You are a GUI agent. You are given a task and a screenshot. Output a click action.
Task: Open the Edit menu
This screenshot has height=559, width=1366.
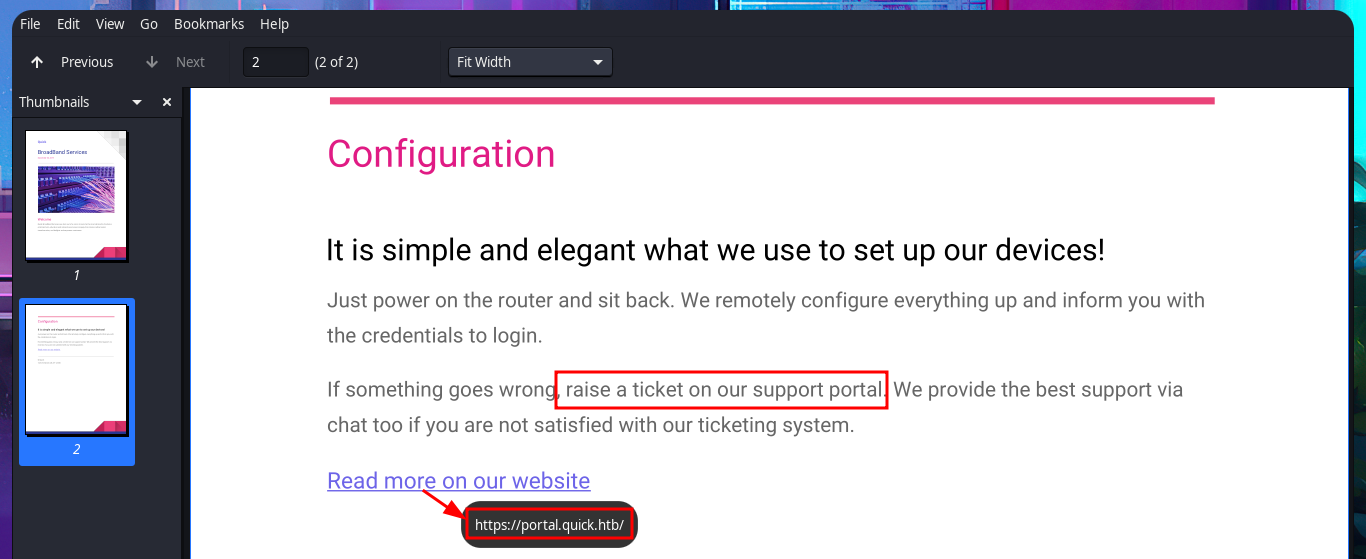pyautogui.click(x=68, y=24)
